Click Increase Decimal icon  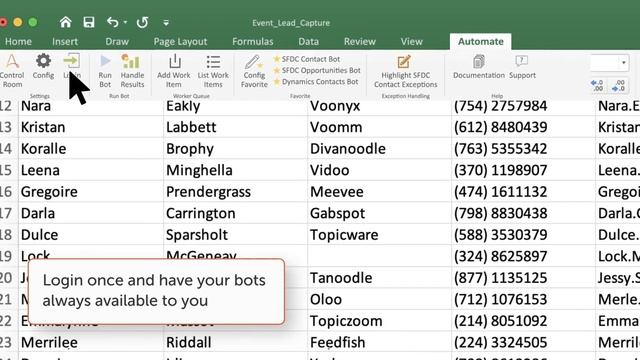597,85
